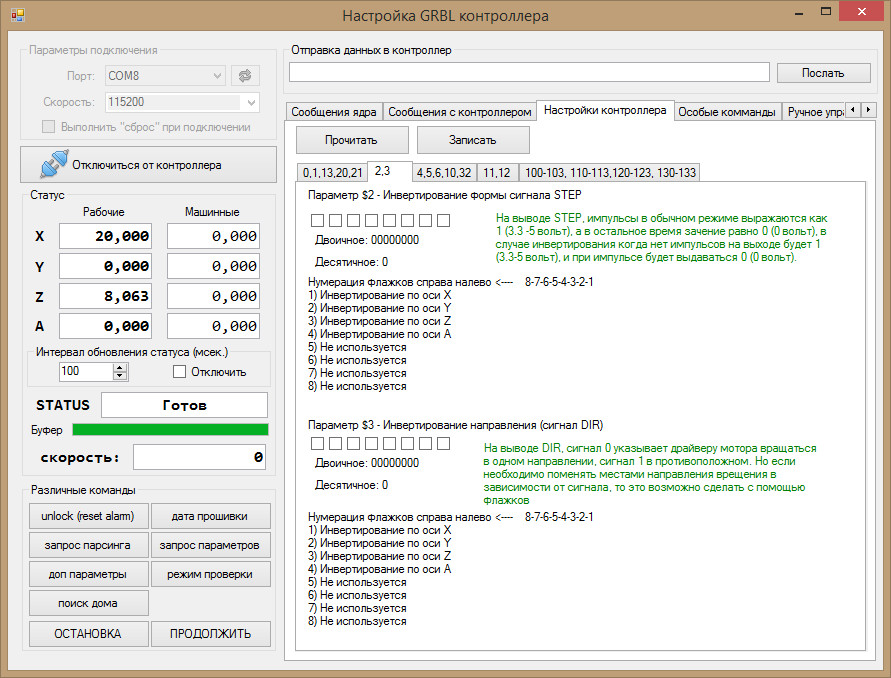Click 'поиск дома' homing button
891x678 pixels.
click(88, 603)
